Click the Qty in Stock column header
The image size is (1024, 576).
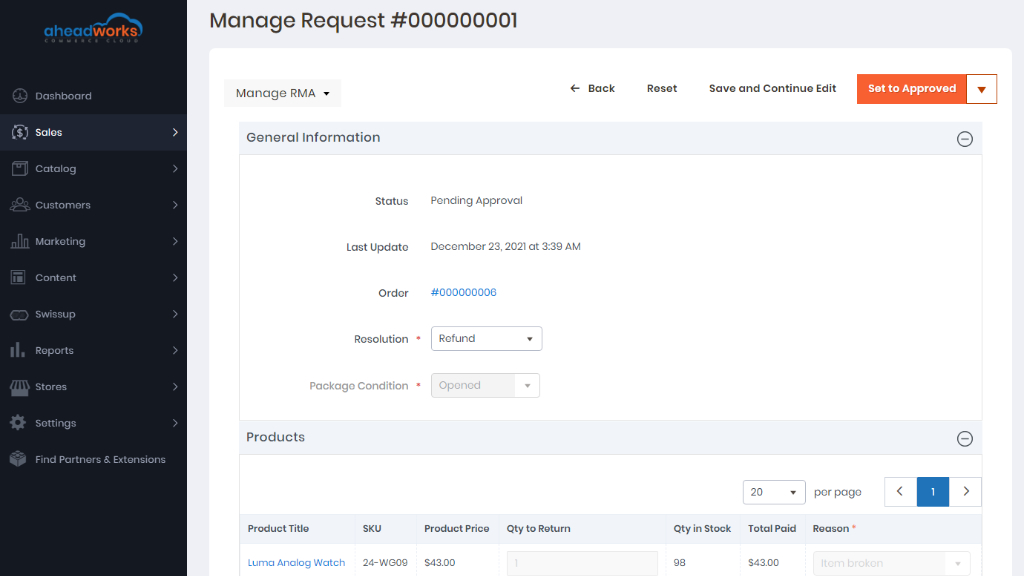point(702,528)
